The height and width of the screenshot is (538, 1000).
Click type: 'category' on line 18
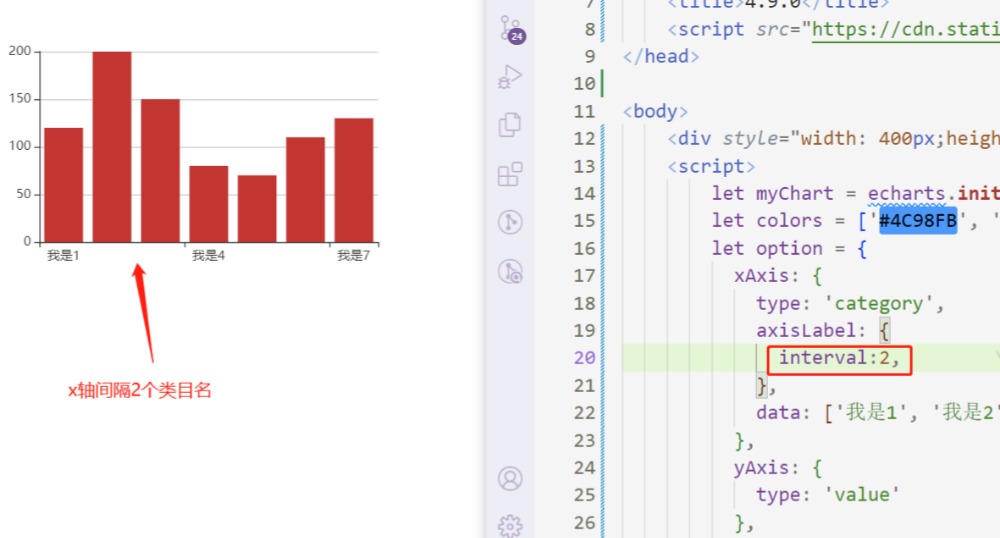coord(849,303)
